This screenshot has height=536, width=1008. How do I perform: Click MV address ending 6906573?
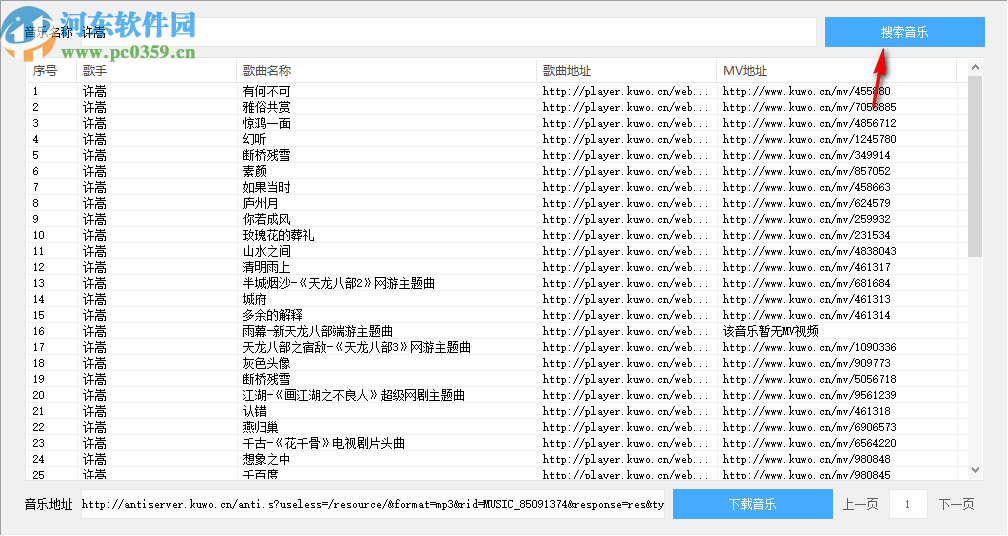pos(809,427)
